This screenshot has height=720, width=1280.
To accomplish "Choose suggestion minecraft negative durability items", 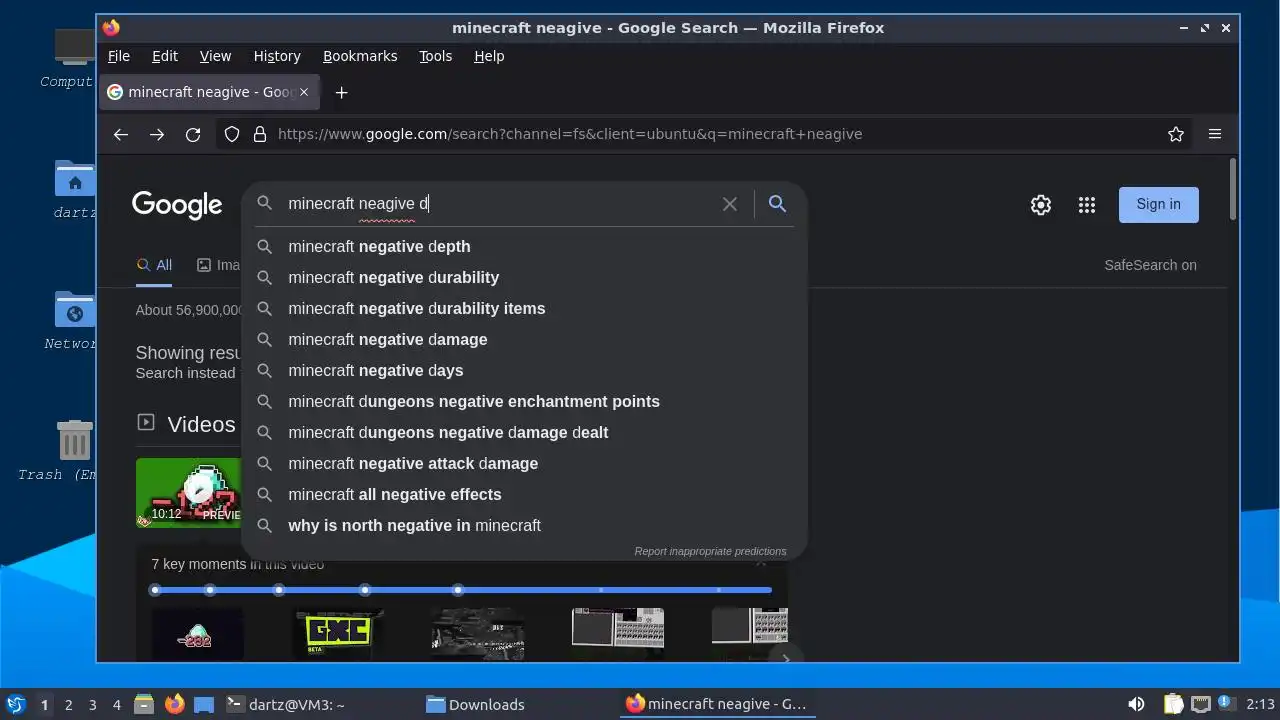I will click(524, 308).
